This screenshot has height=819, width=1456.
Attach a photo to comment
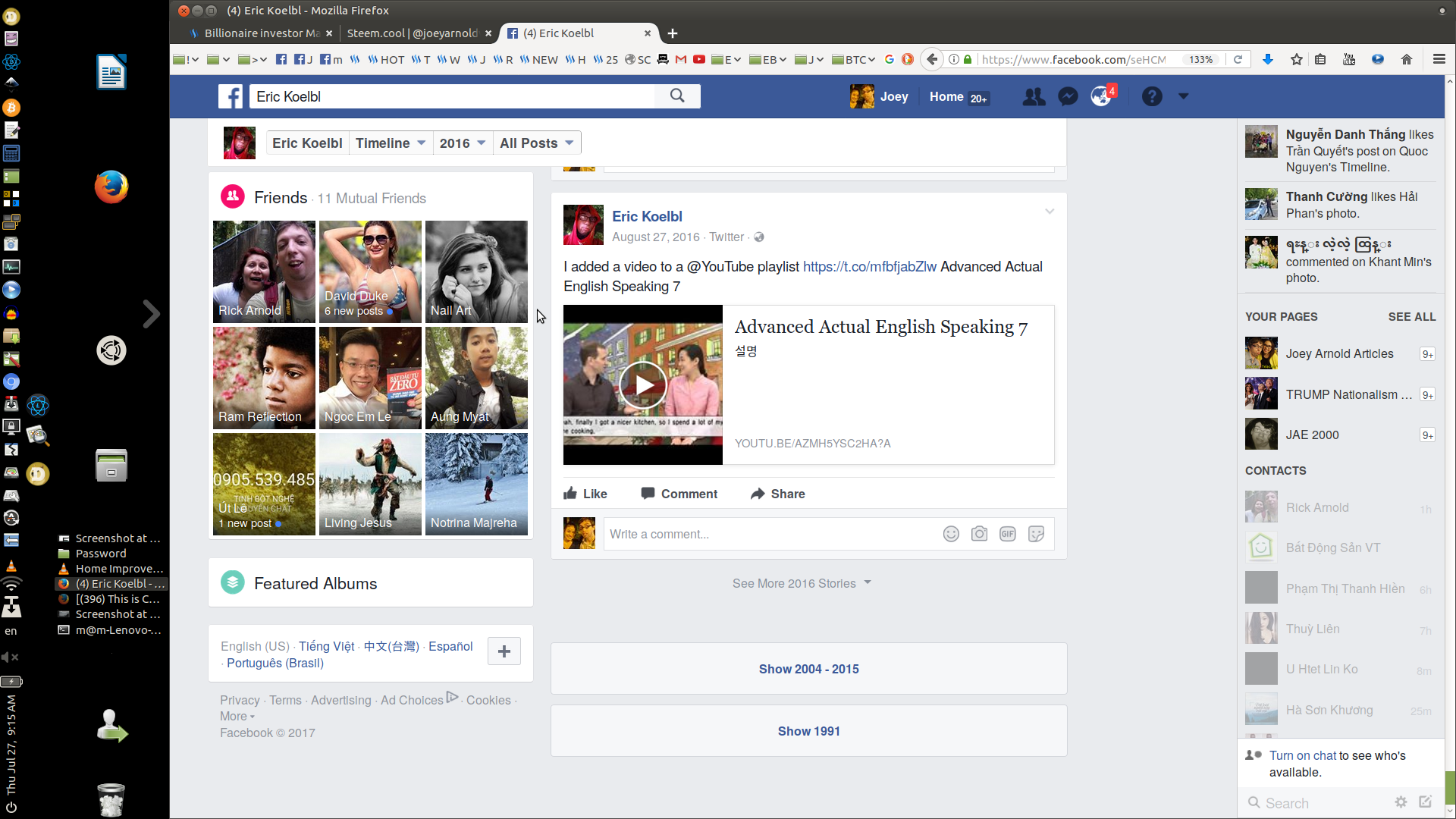pyautogui.click(x=979, y=534)
